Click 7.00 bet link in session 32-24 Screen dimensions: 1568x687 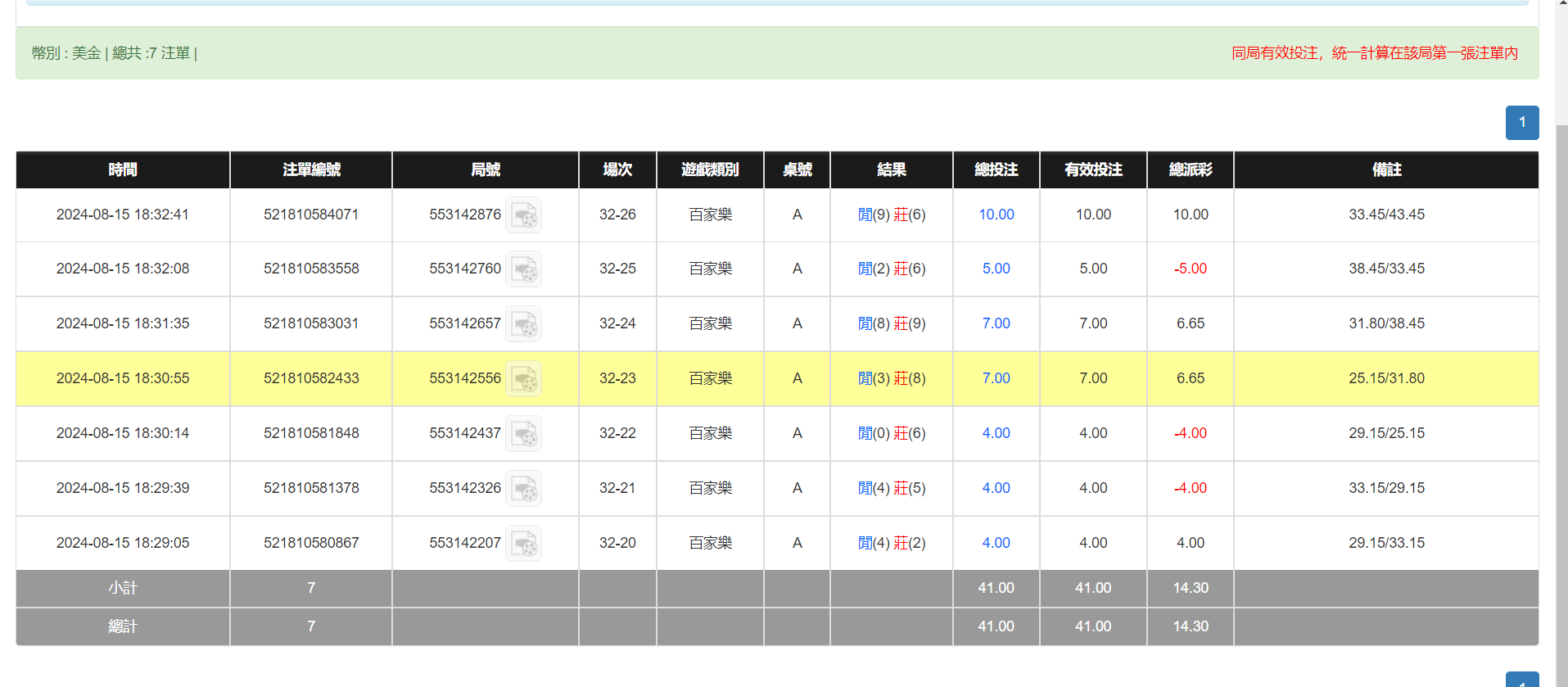click(996, 323)
